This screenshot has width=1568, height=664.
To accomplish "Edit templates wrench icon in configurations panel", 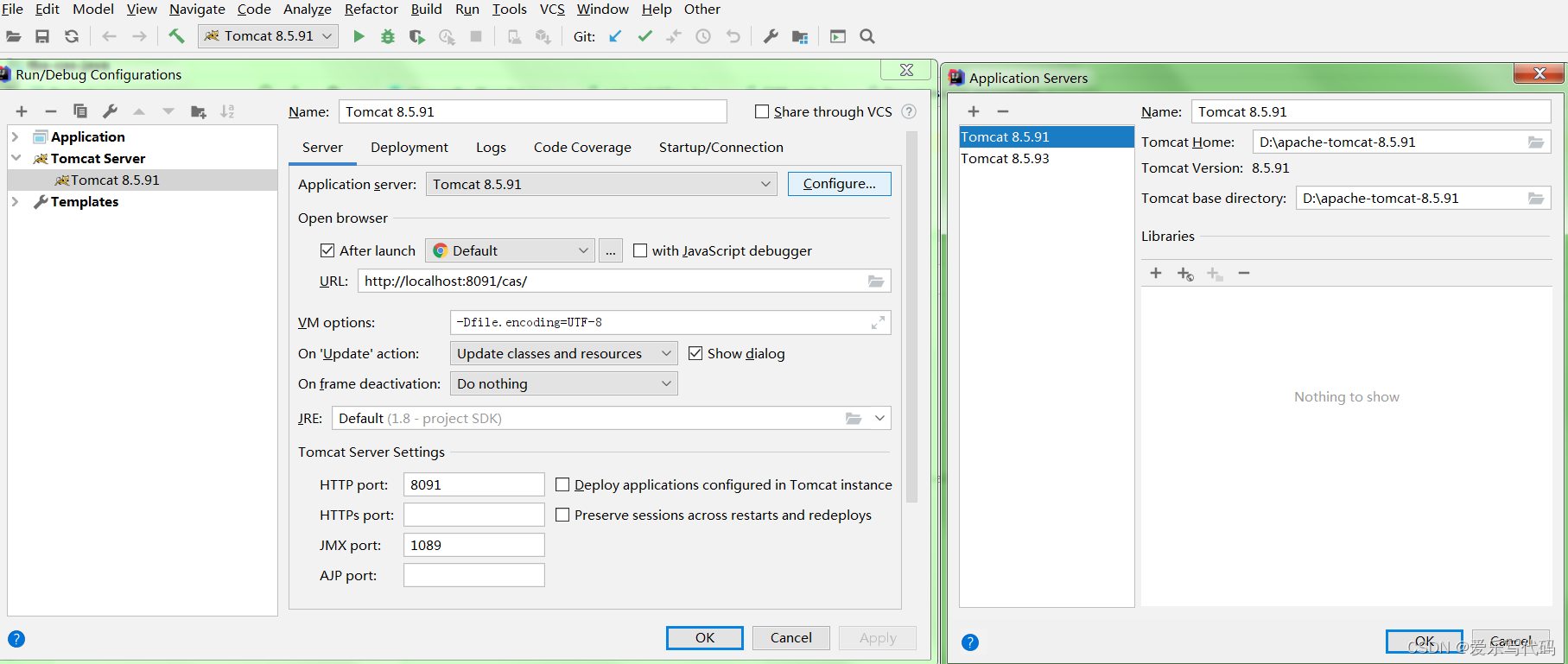I will pyautogui.click(x=110, y=111).
